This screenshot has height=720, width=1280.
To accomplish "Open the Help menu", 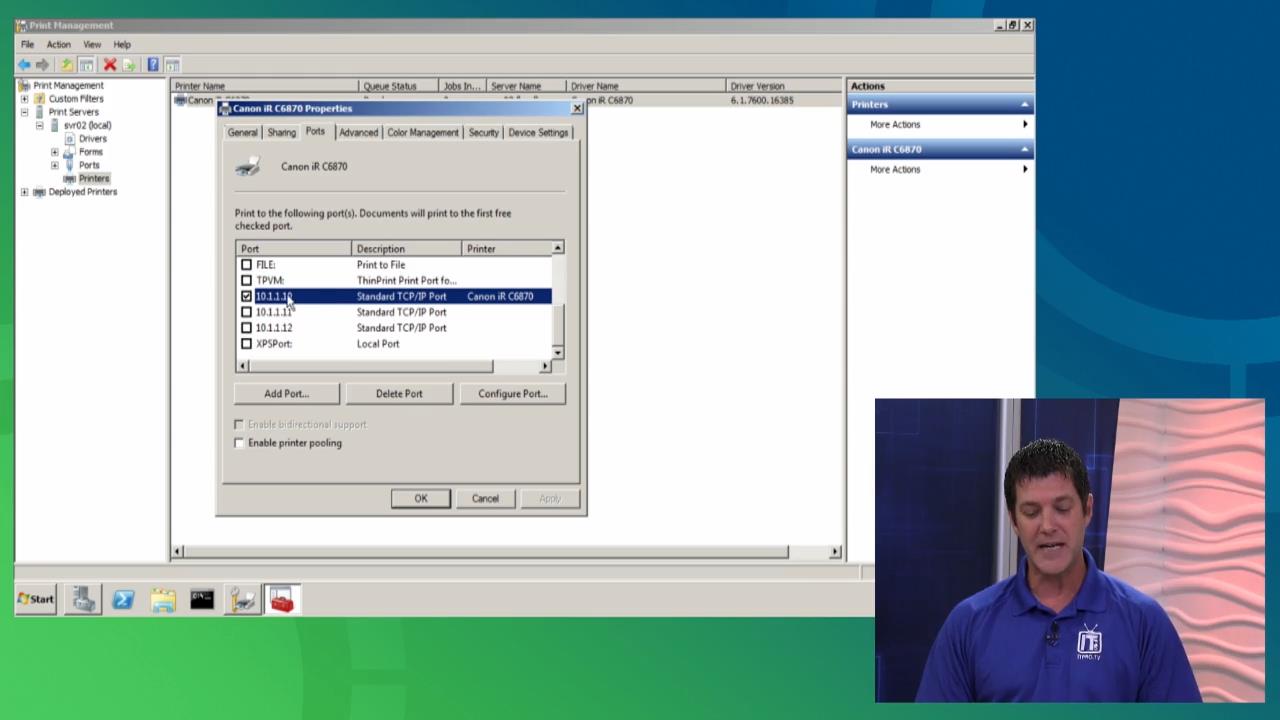I will tap(122, 45).
